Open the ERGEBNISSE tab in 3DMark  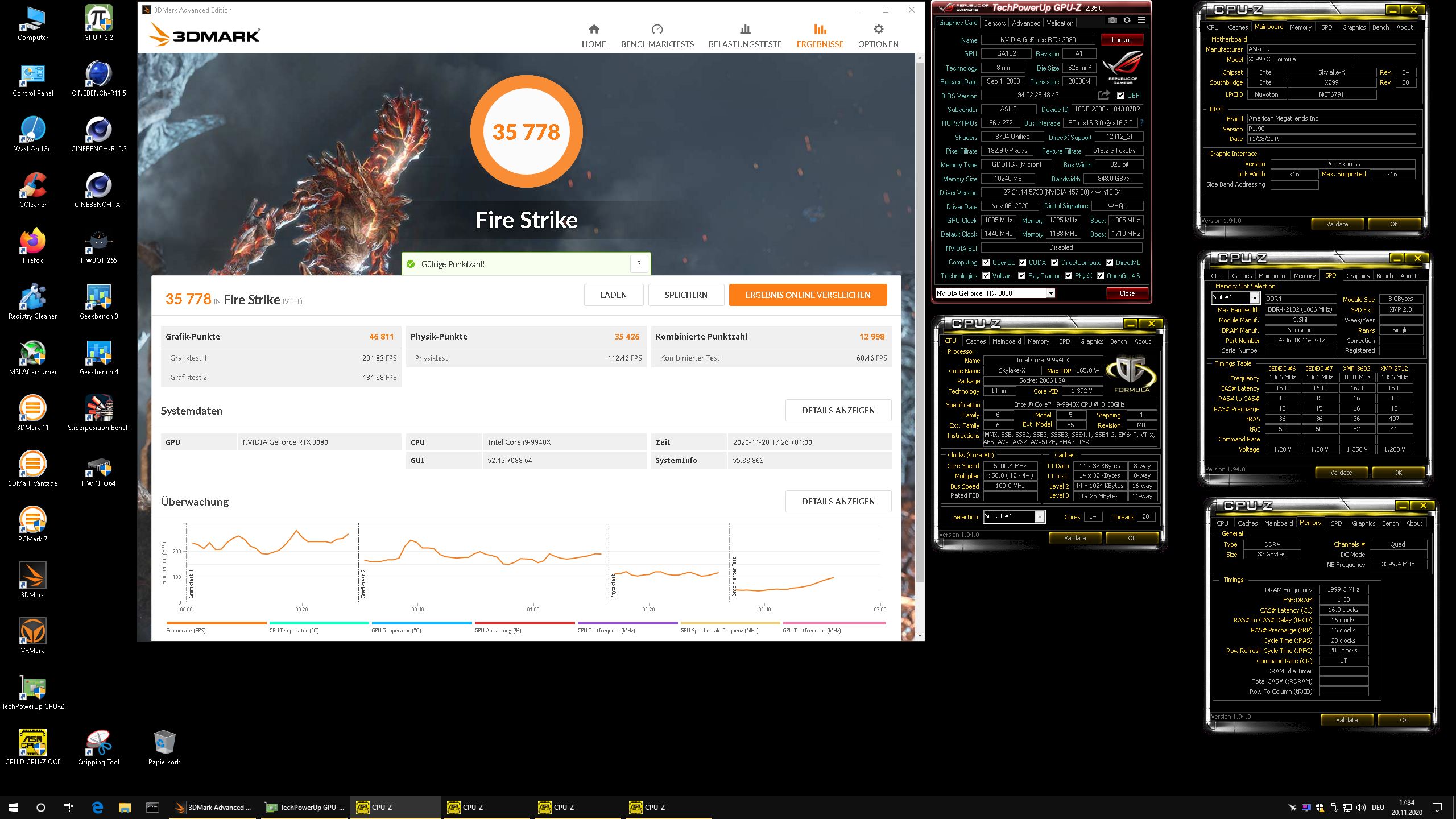[820, 36]
